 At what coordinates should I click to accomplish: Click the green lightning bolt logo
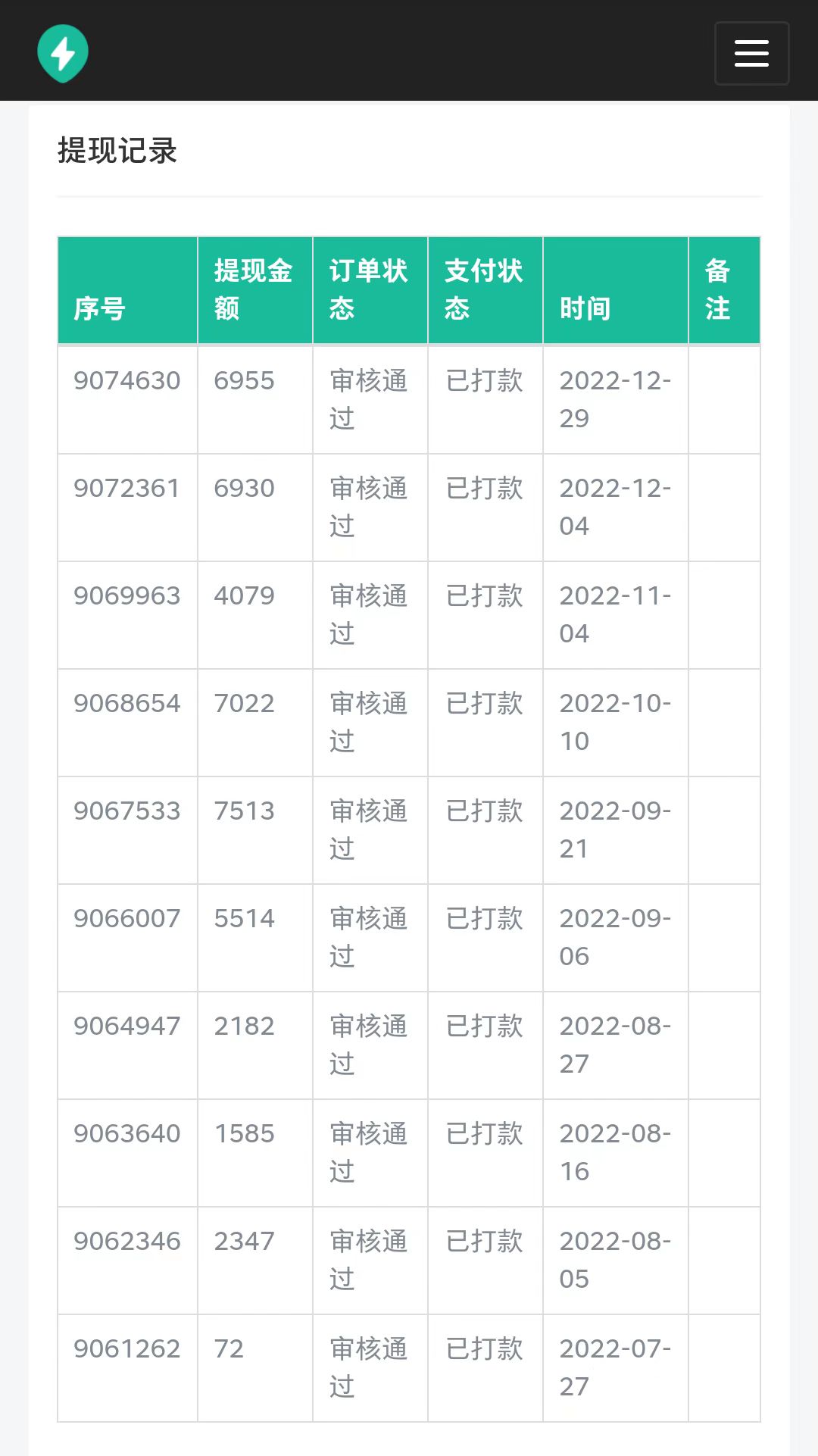coord(63,53)
